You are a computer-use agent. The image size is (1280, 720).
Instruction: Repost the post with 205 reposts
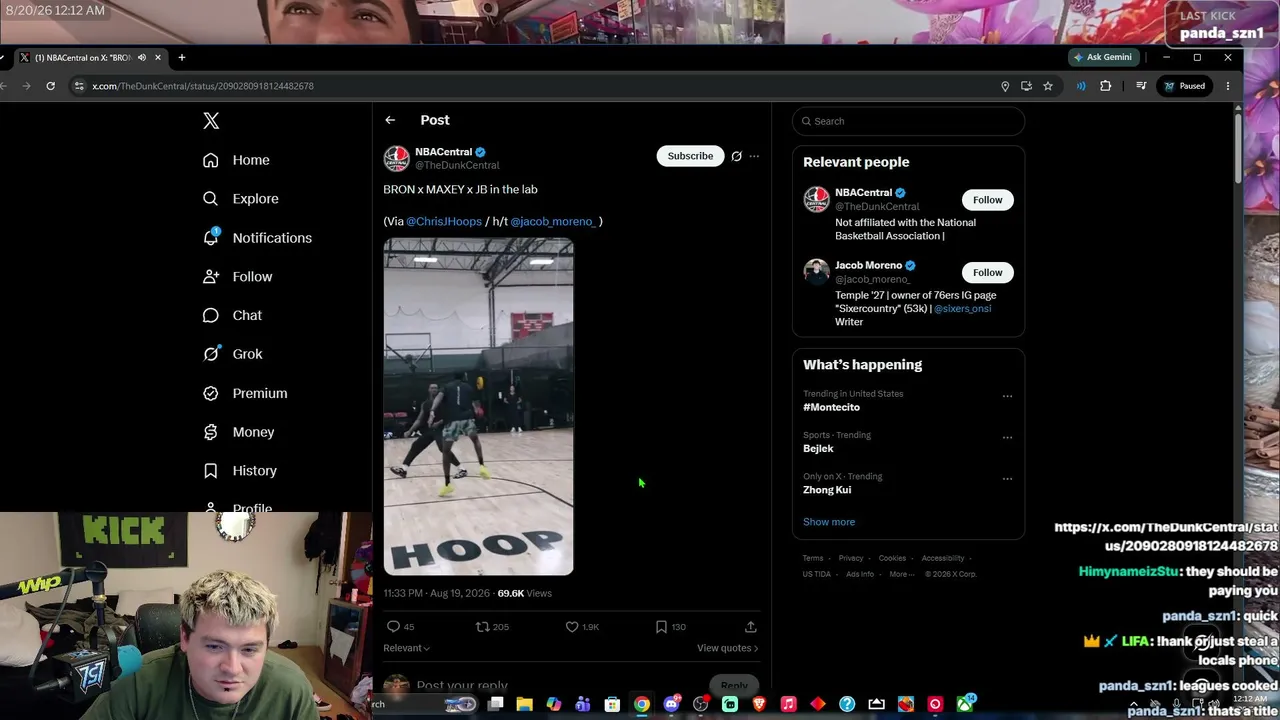point(482,627)
